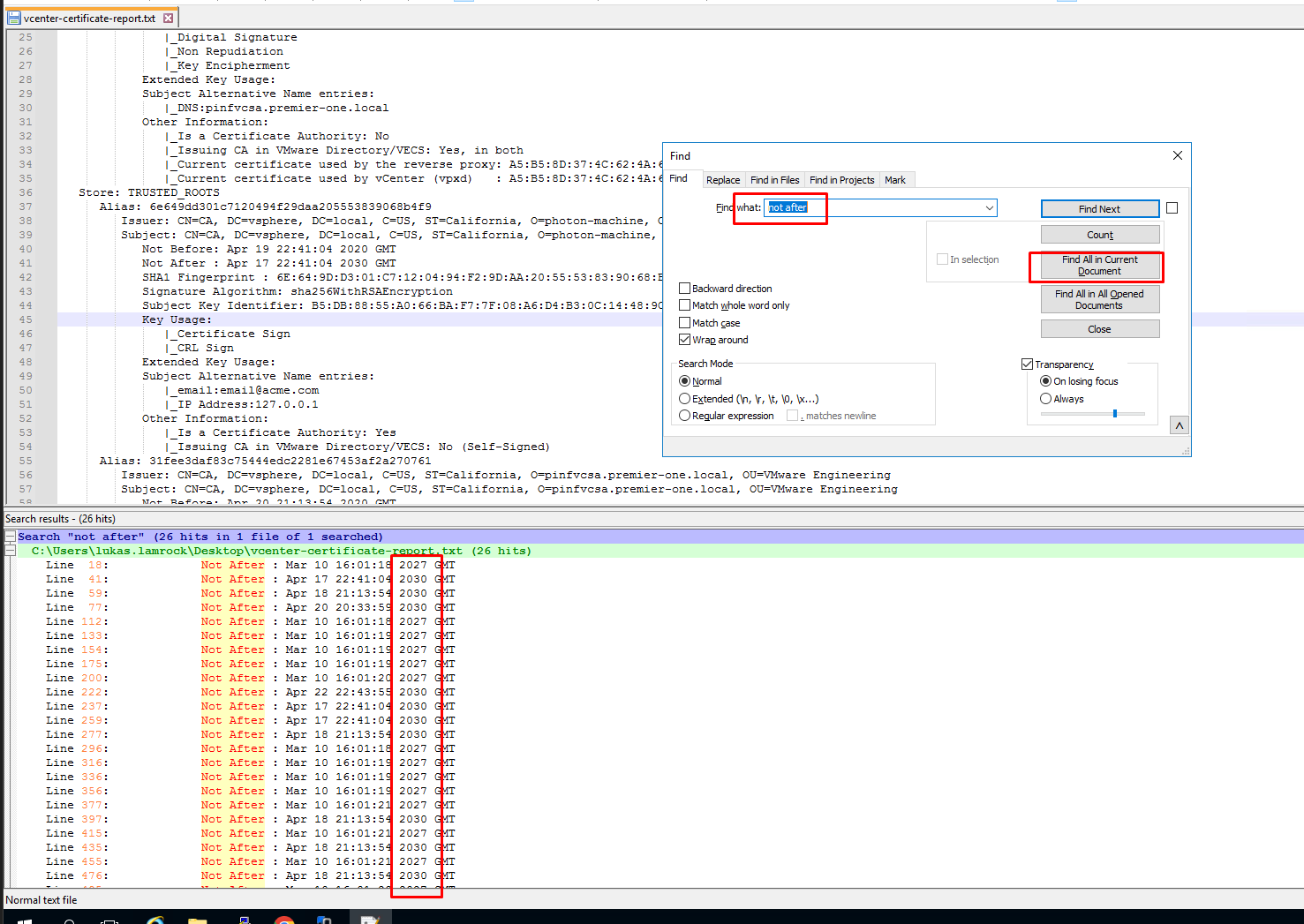Image resolution: width=1304 pixels, height=924 pixels.
Task: Click Find All in Current Document
Action: point(1100,266)
